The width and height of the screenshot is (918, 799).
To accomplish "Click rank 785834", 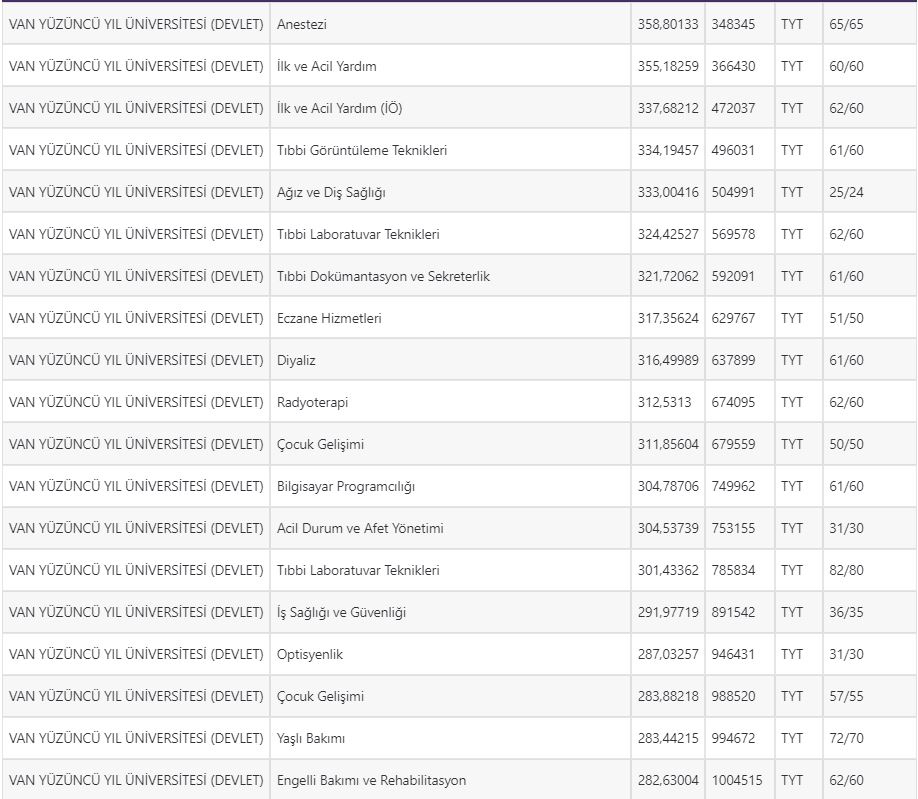I will [x=733, y=571].
